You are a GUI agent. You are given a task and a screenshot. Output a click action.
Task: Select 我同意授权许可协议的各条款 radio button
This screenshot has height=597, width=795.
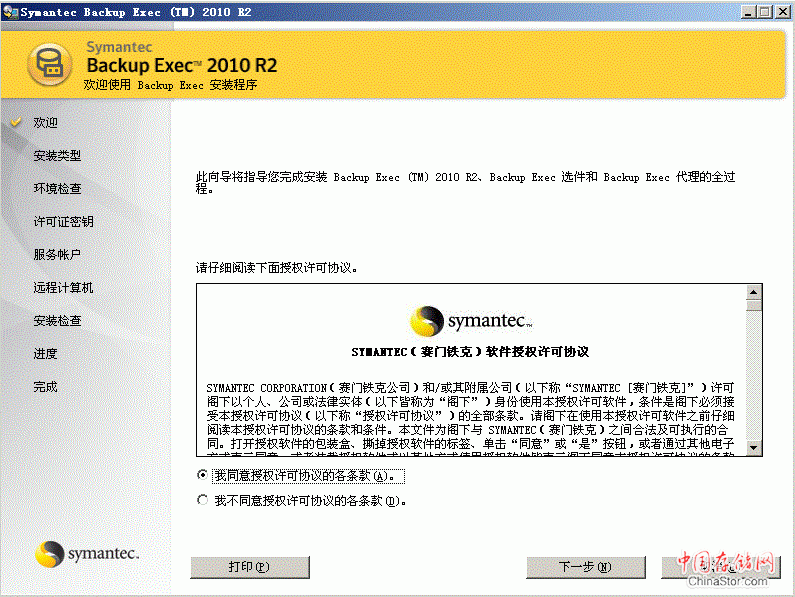coord(203,475)
